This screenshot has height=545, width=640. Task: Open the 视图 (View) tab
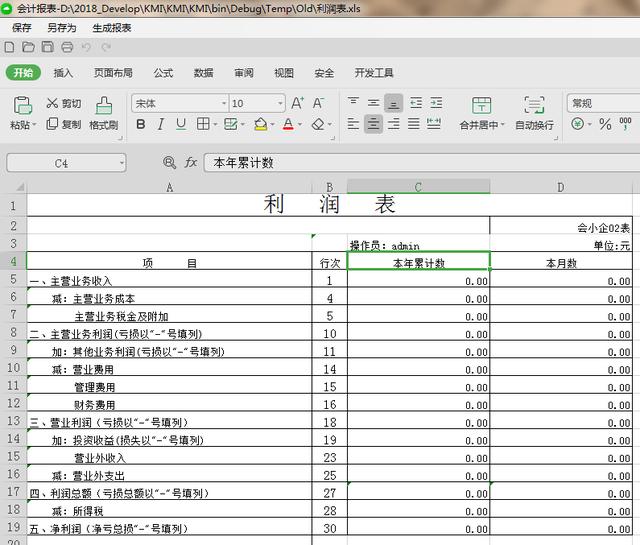(284, 73)
